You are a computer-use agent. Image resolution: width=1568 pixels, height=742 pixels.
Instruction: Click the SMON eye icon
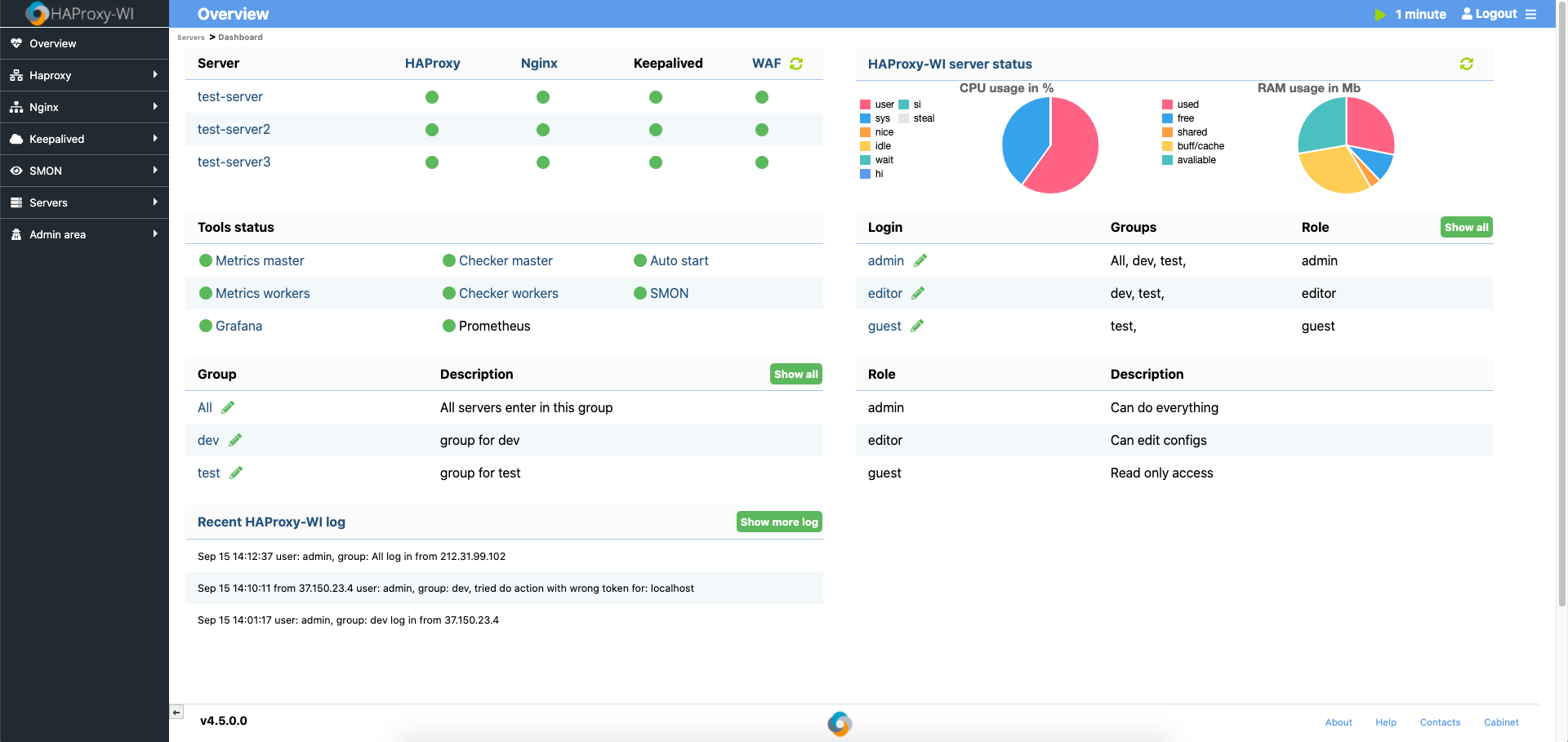click(16, 171)
